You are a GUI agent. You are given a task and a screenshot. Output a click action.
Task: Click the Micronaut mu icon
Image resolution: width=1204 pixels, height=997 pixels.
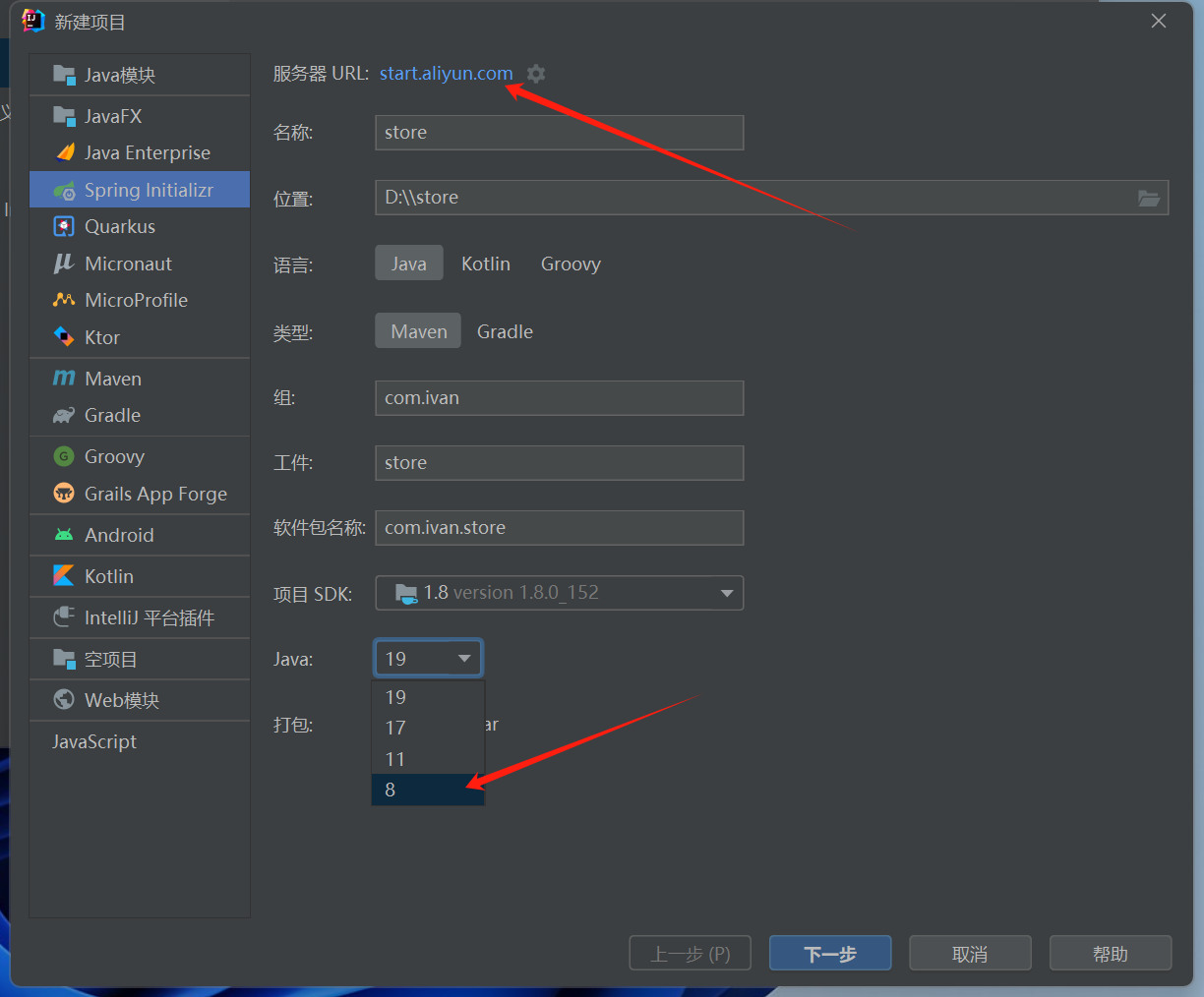pos(64,264)
